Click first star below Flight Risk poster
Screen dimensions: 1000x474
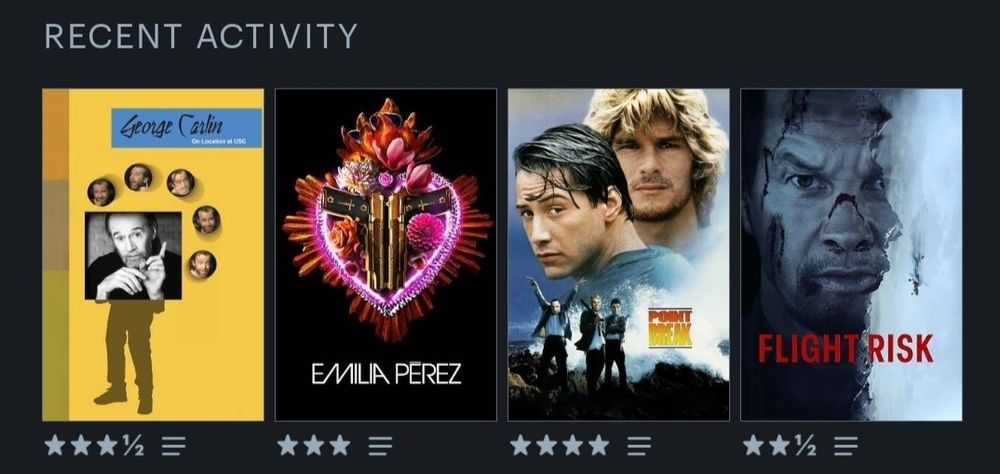(753, 445)
